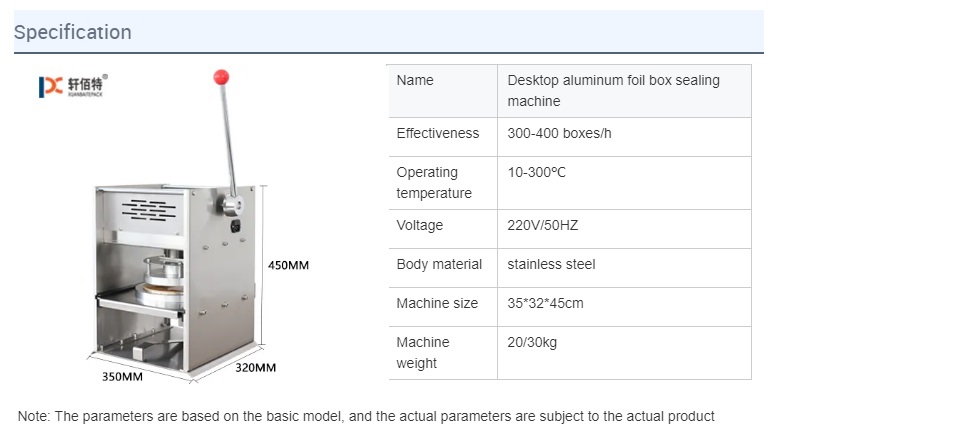Select the Voltage label cell

[x=443, y=229]
